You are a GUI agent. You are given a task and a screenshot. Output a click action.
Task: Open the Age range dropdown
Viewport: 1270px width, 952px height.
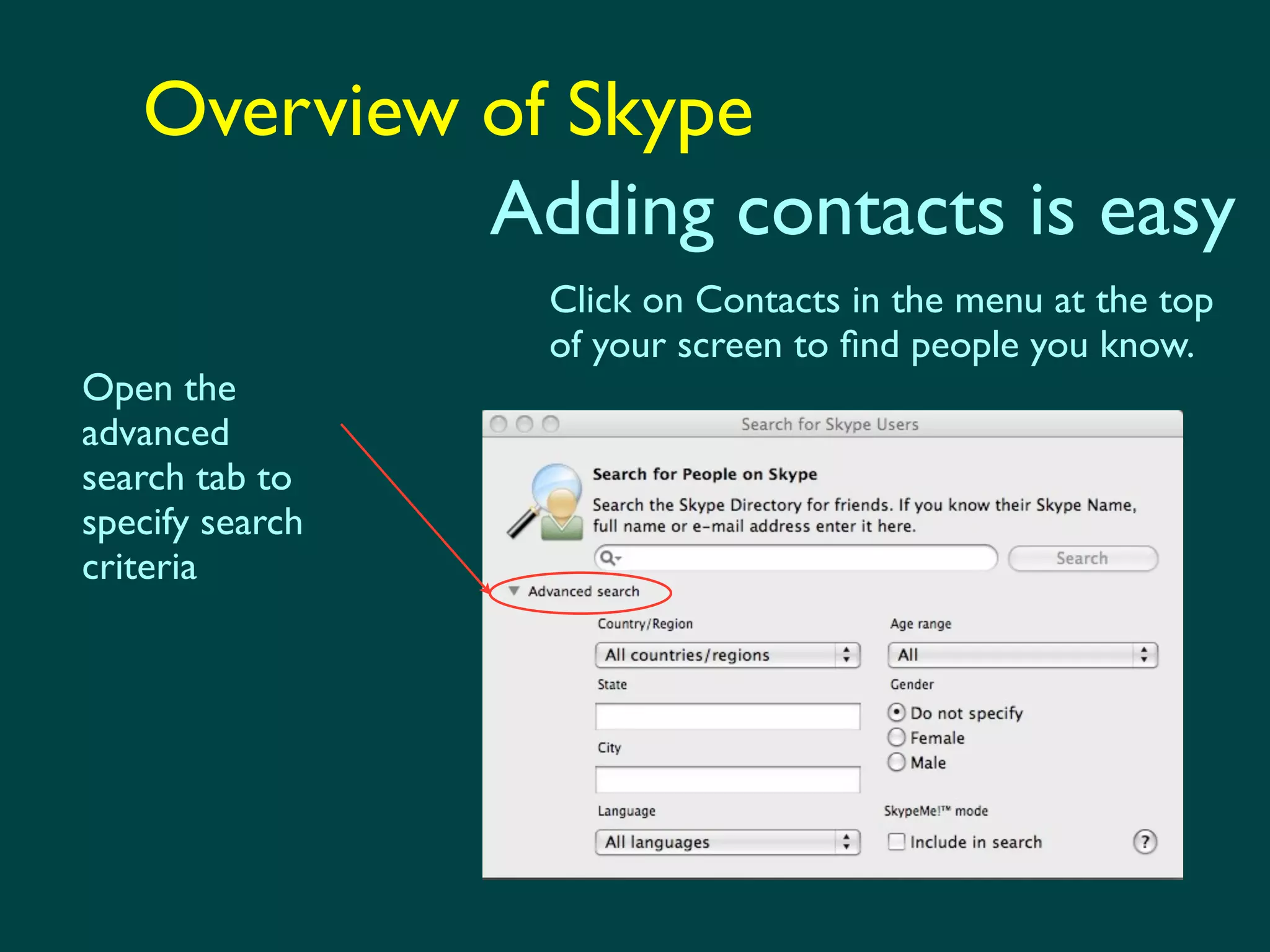pyautogui.click(x=1023, y=655)
